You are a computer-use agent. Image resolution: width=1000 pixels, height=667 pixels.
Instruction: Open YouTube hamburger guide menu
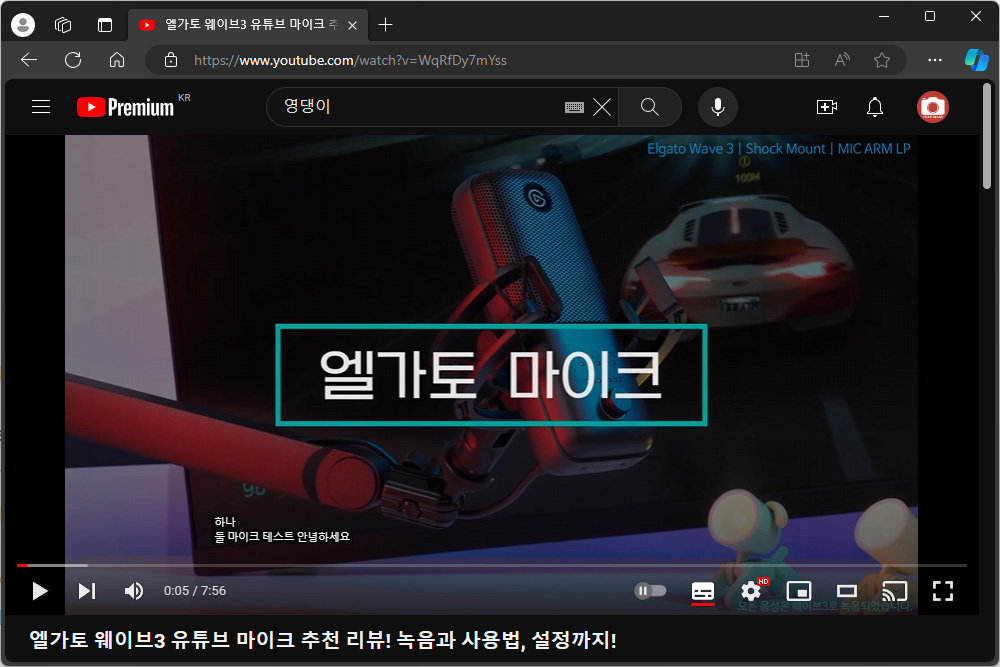coord(41,106)
